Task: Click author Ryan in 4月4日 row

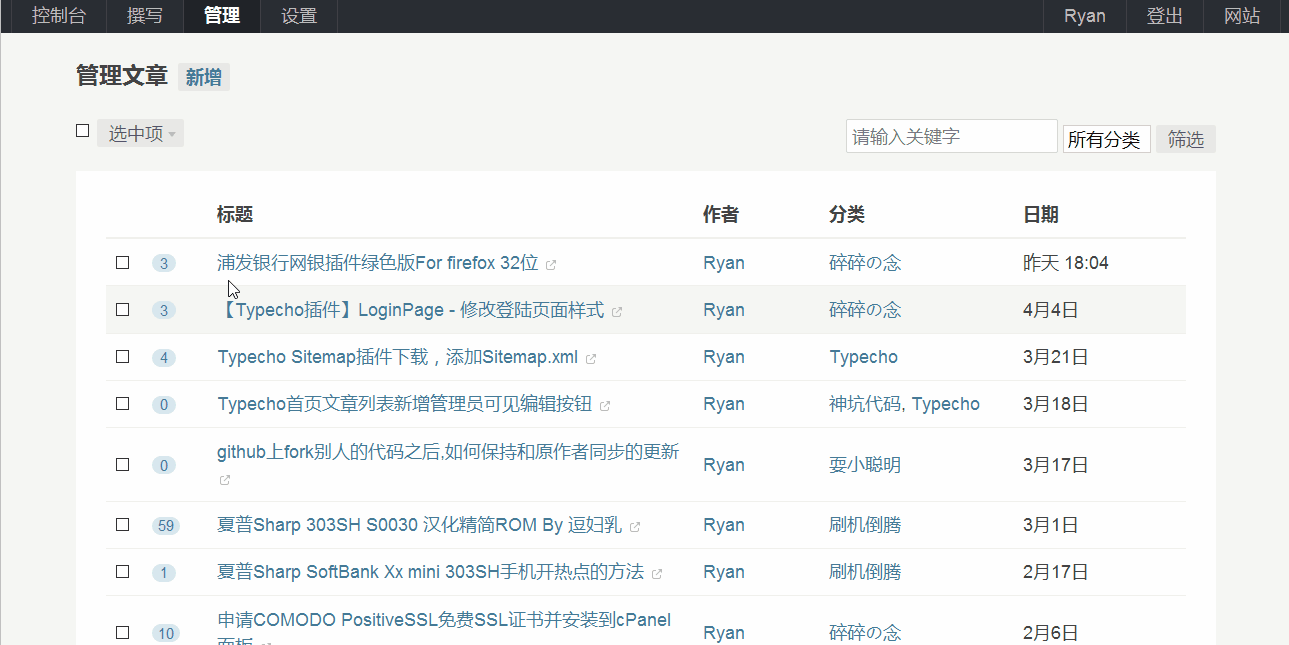Action: point(724,310)
